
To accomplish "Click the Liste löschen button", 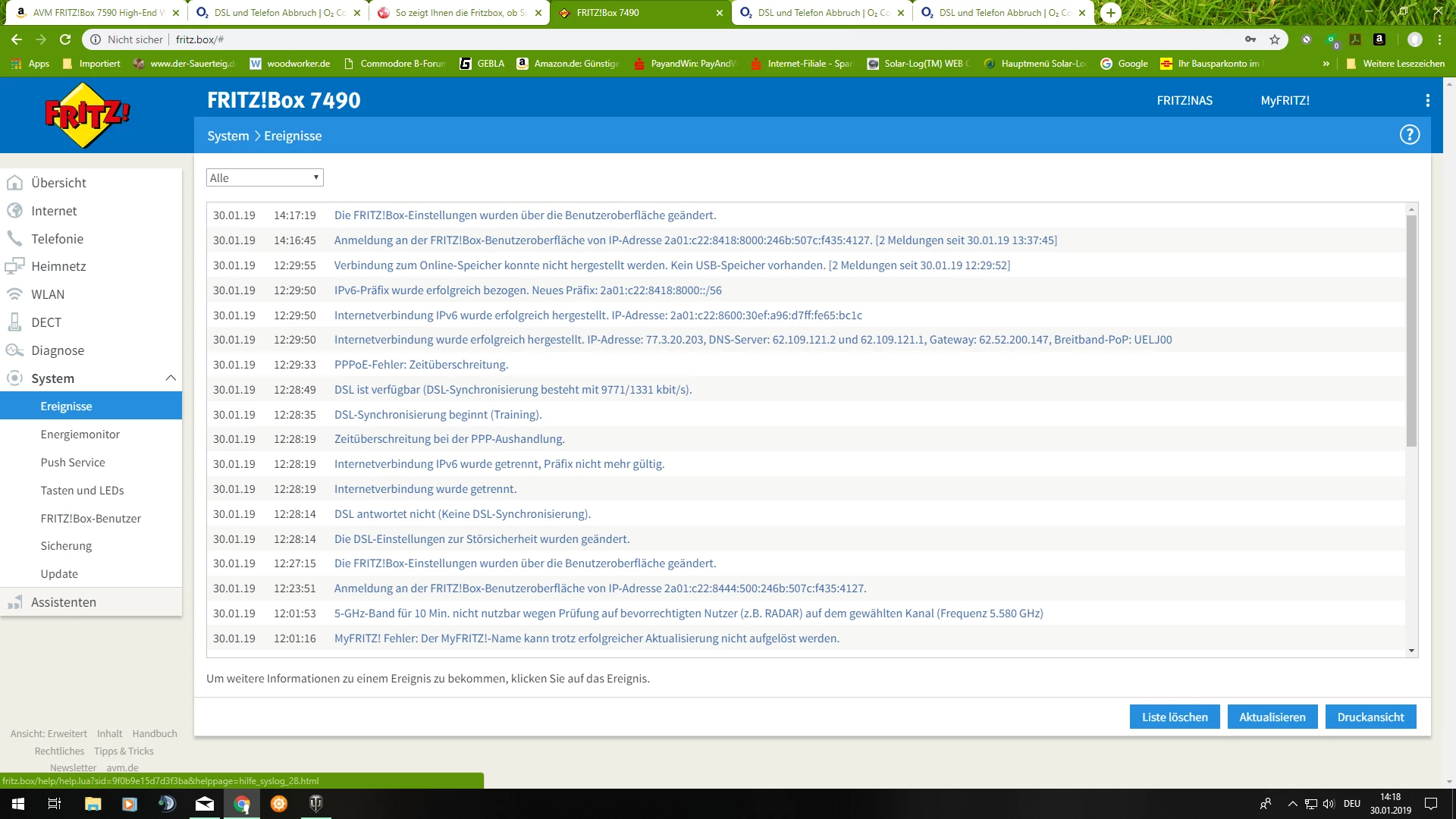I will point(1174,717).
